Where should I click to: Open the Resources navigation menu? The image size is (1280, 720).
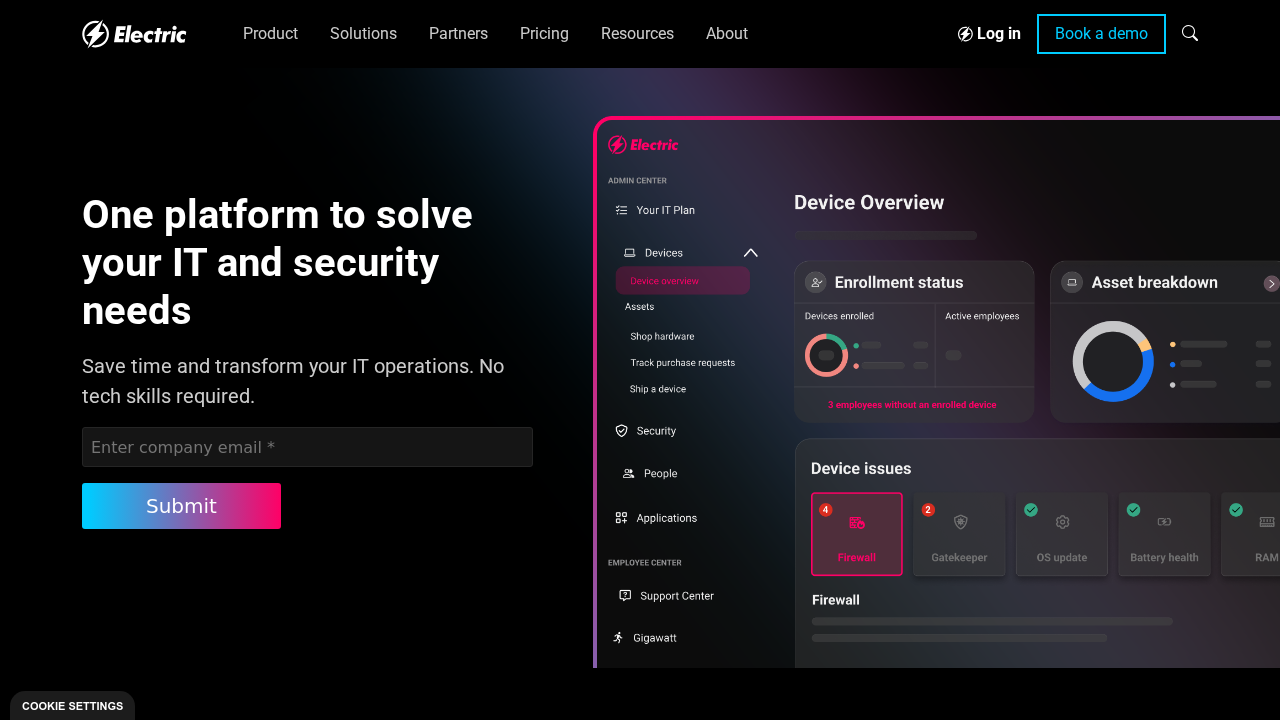637,34
